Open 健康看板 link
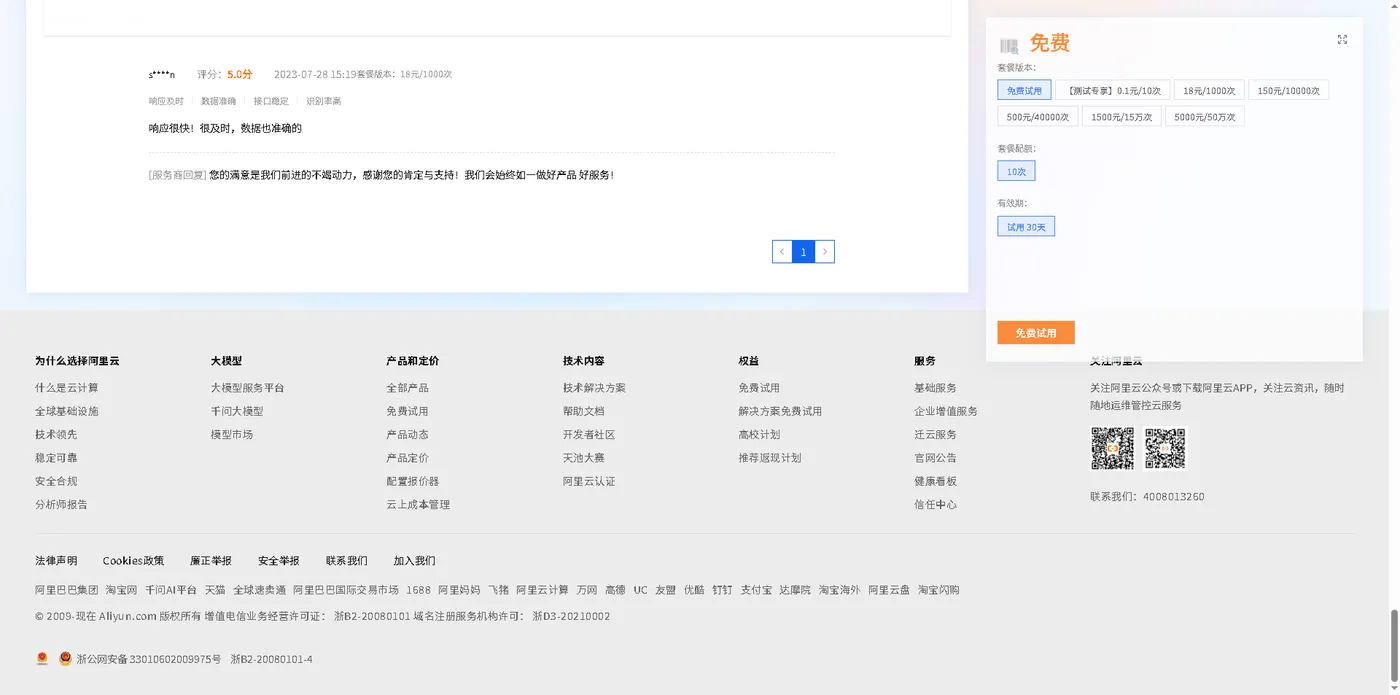 [x=935, y=481]
